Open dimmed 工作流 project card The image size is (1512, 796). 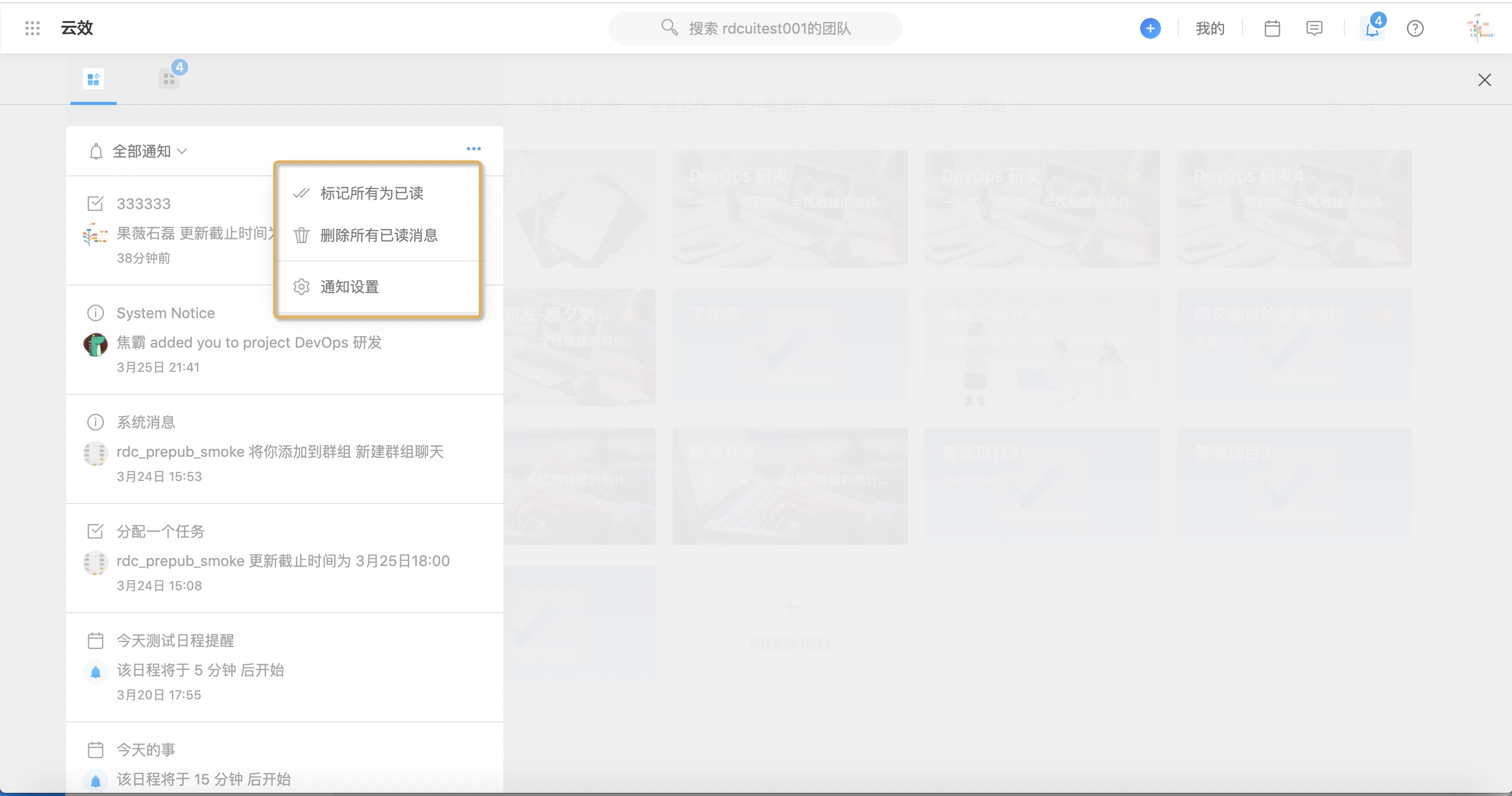click(x=790, y=347)
